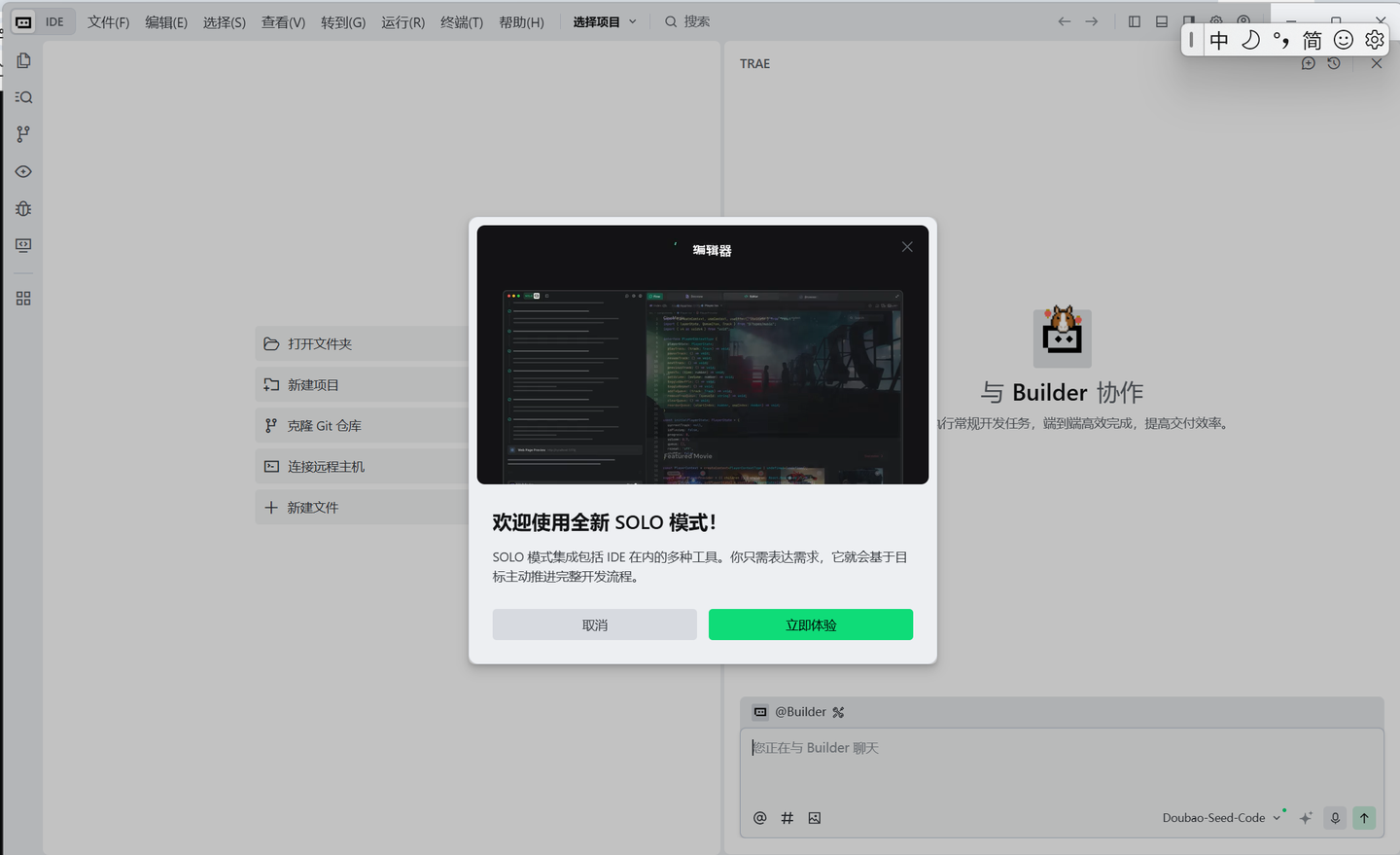Click the TRAE logo icon top left
Viewport: 1400px width, 855px height.
tap(23, 21)
